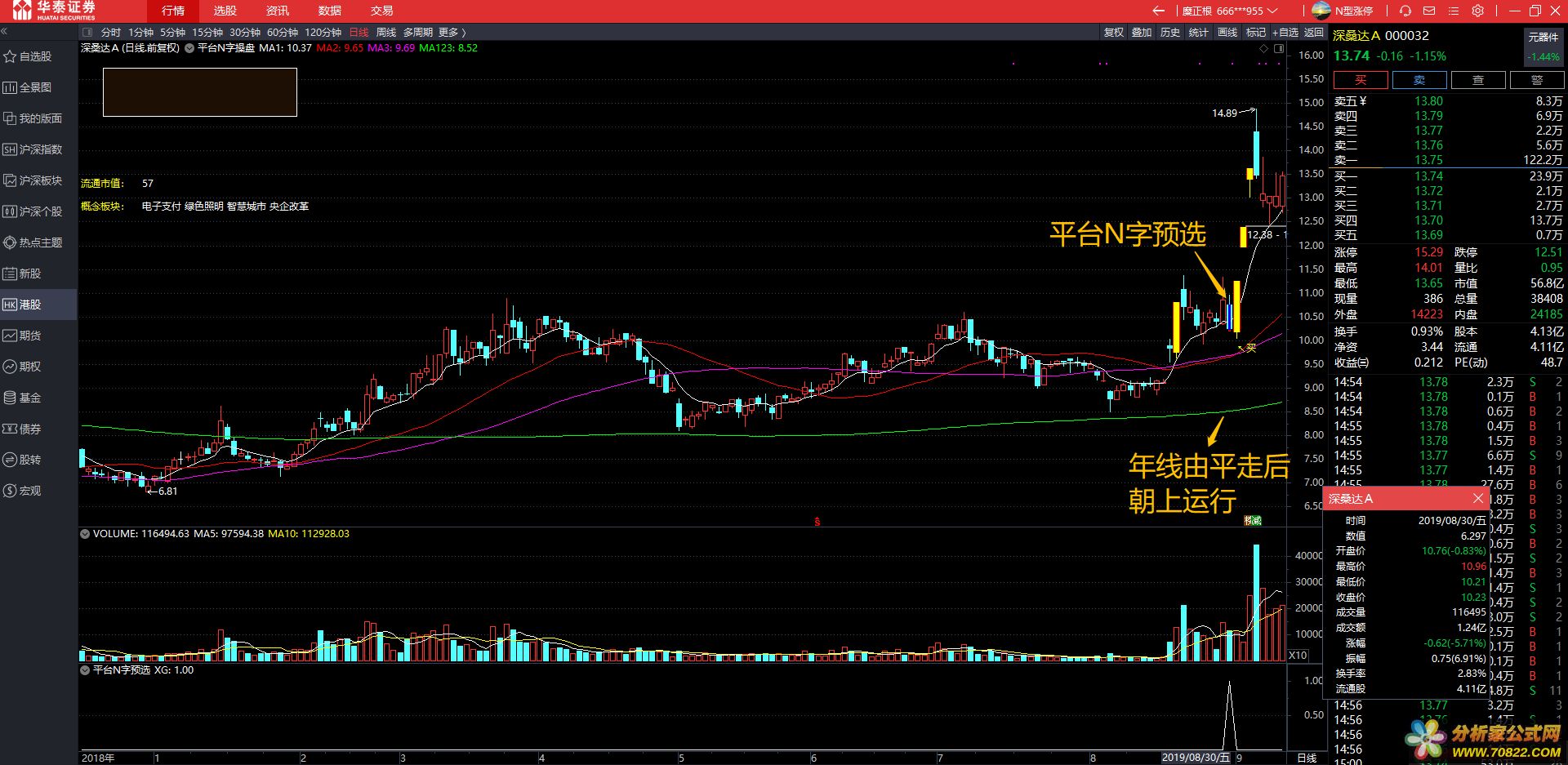Close the 深桑达A data popup
The width and height of the screenshot is (1568, 765).
tap(1477, 498)
